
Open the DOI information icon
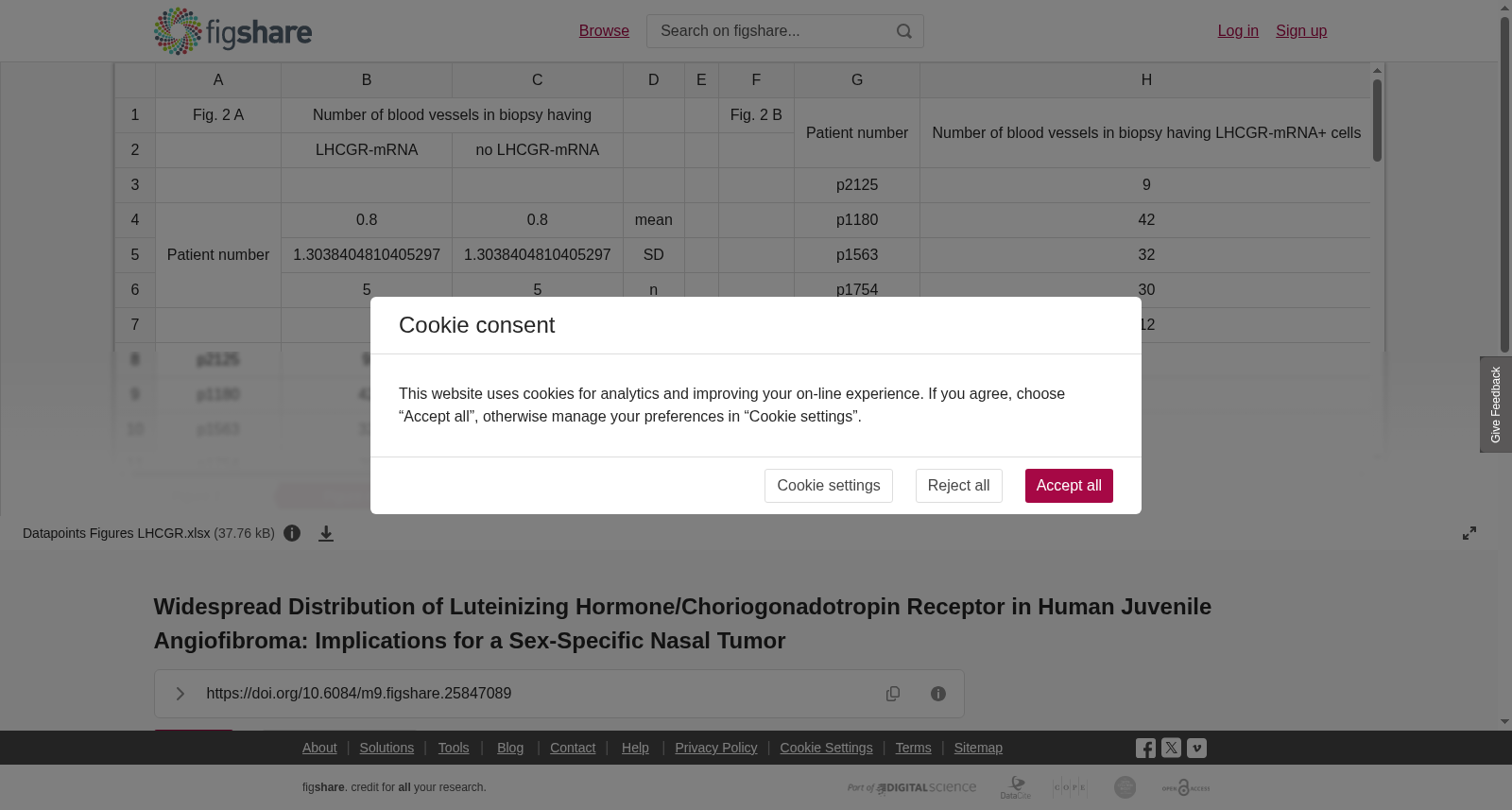point(938,694)
